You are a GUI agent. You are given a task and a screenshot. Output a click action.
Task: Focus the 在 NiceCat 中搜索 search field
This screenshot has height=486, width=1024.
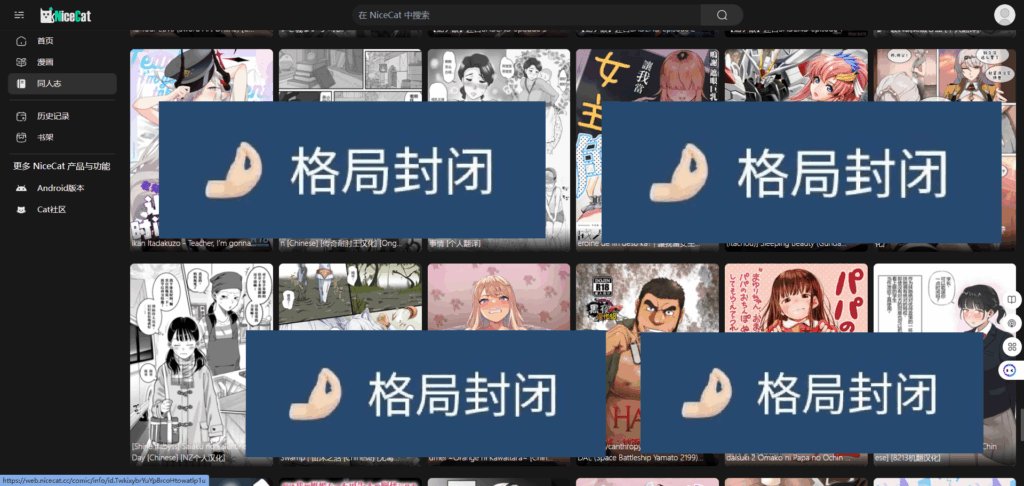526,15
